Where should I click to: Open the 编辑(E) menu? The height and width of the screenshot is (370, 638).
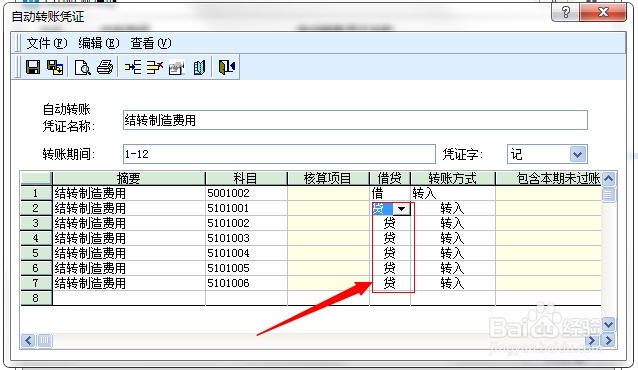tap(98, 43)
